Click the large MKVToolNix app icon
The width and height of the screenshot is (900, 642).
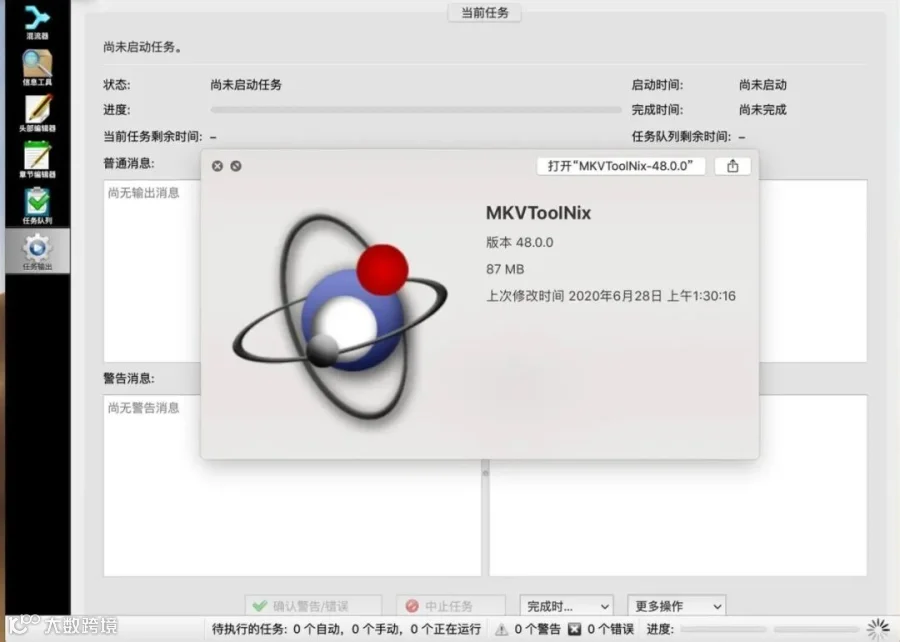[340, 316]
